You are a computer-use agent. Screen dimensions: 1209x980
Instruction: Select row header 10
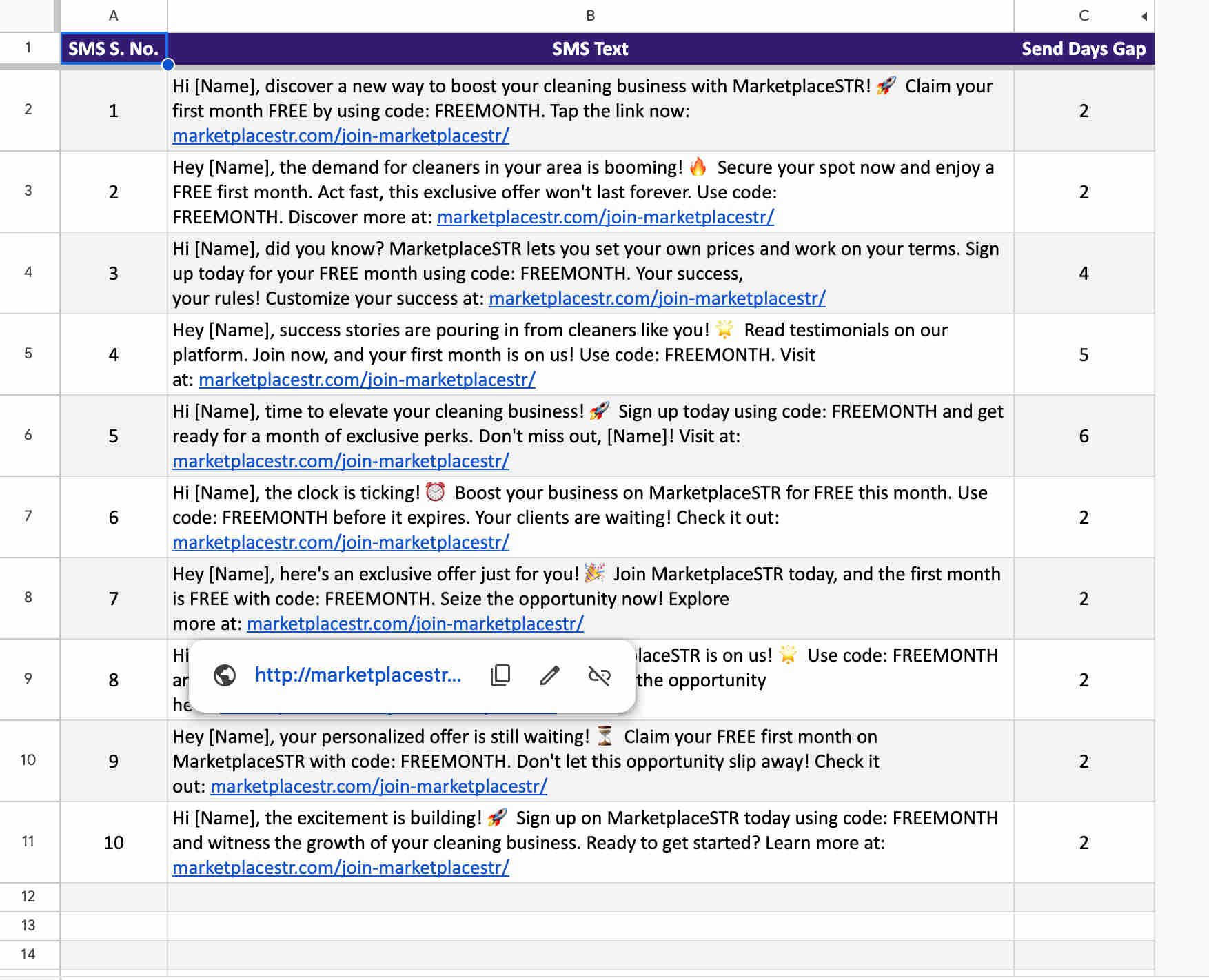tap(28, 760)
